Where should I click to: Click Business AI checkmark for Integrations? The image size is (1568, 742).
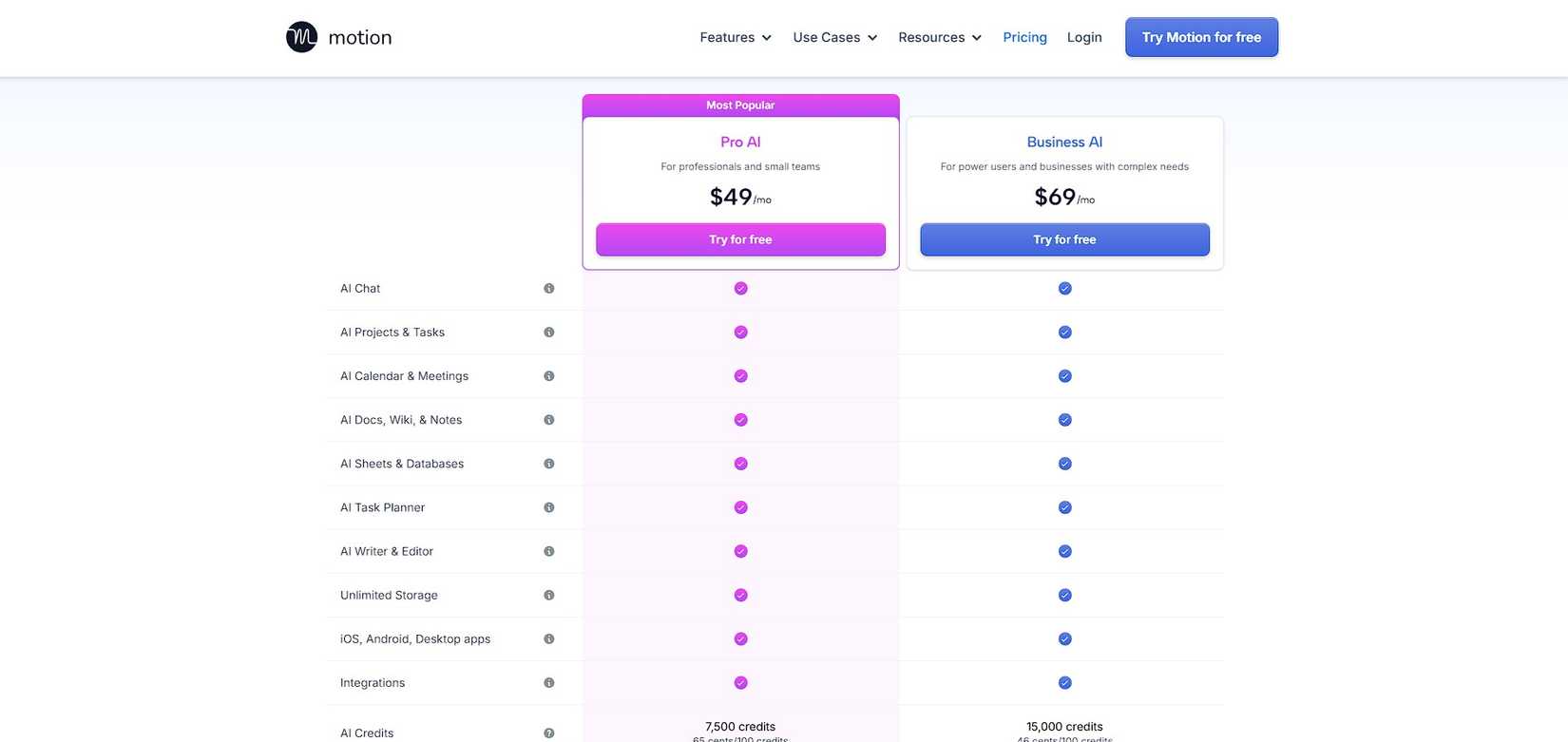(1065, 682)
